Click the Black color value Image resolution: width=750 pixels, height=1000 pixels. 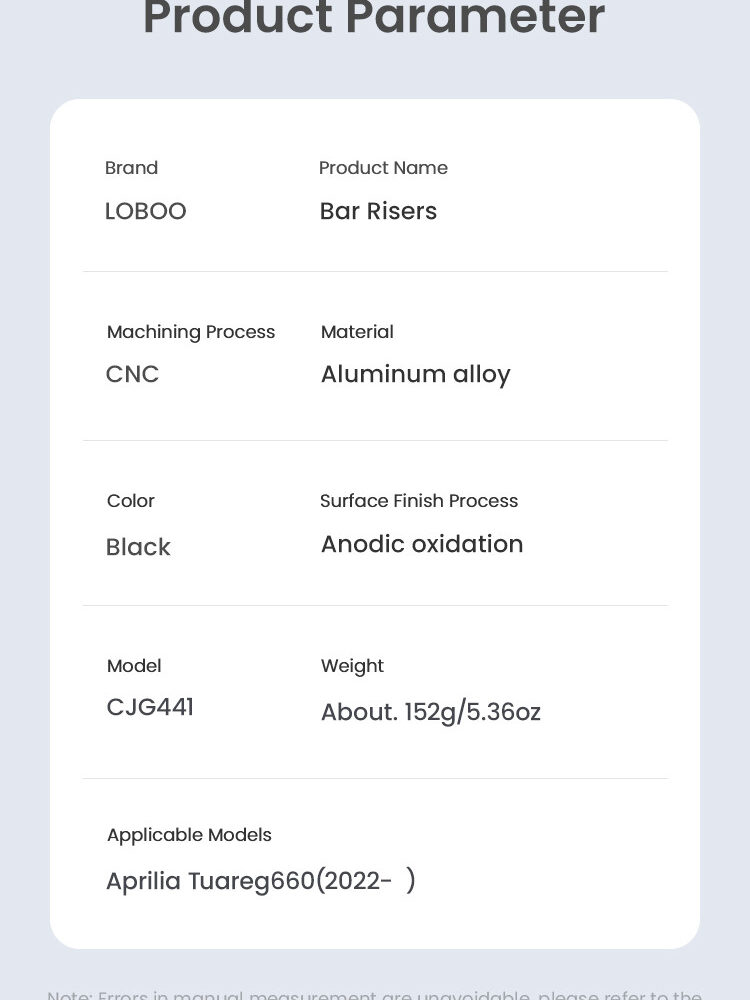[x=138, y=547]
